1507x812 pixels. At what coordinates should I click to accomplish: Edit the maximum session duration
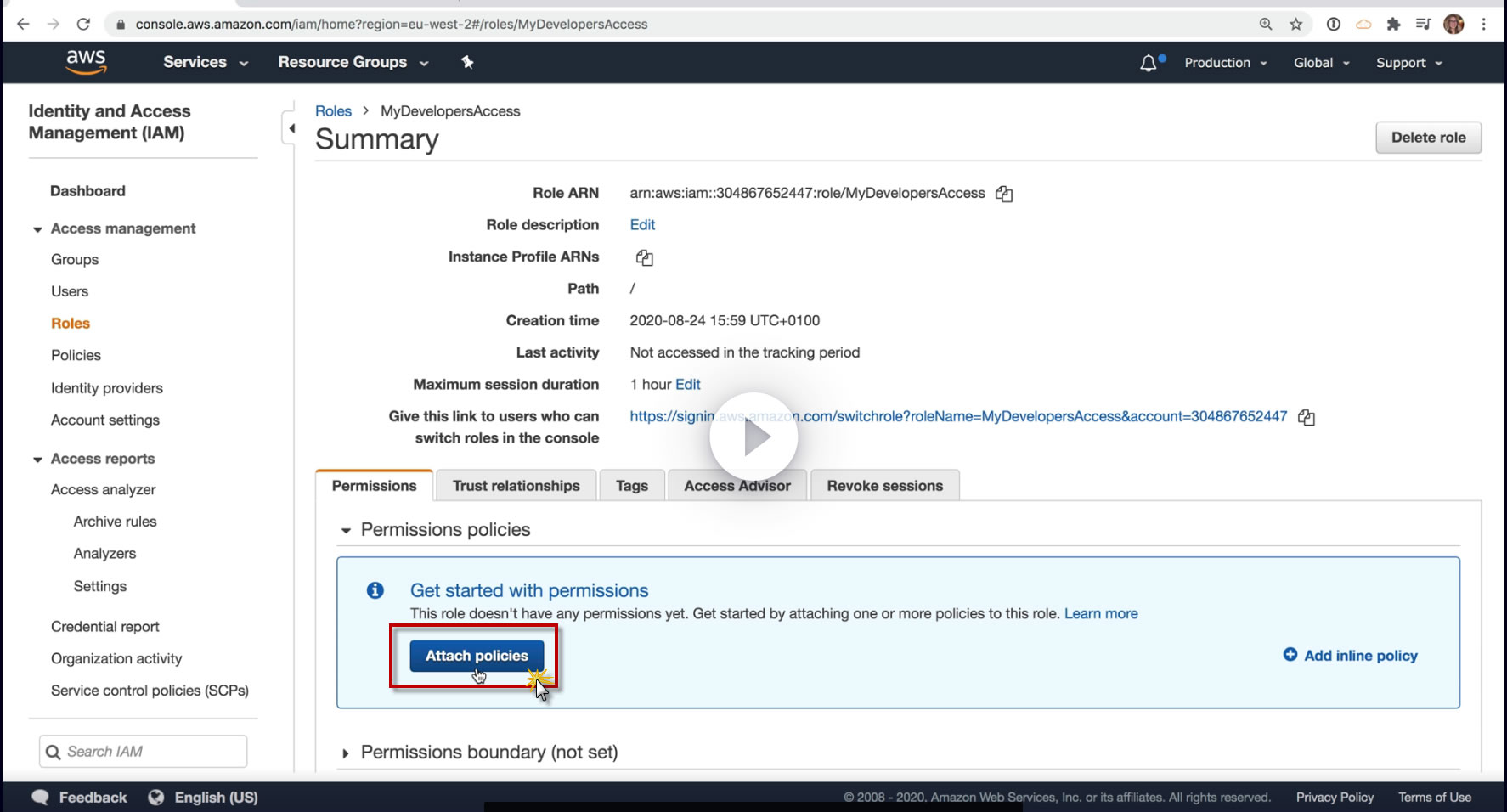(x=688, y=385)
